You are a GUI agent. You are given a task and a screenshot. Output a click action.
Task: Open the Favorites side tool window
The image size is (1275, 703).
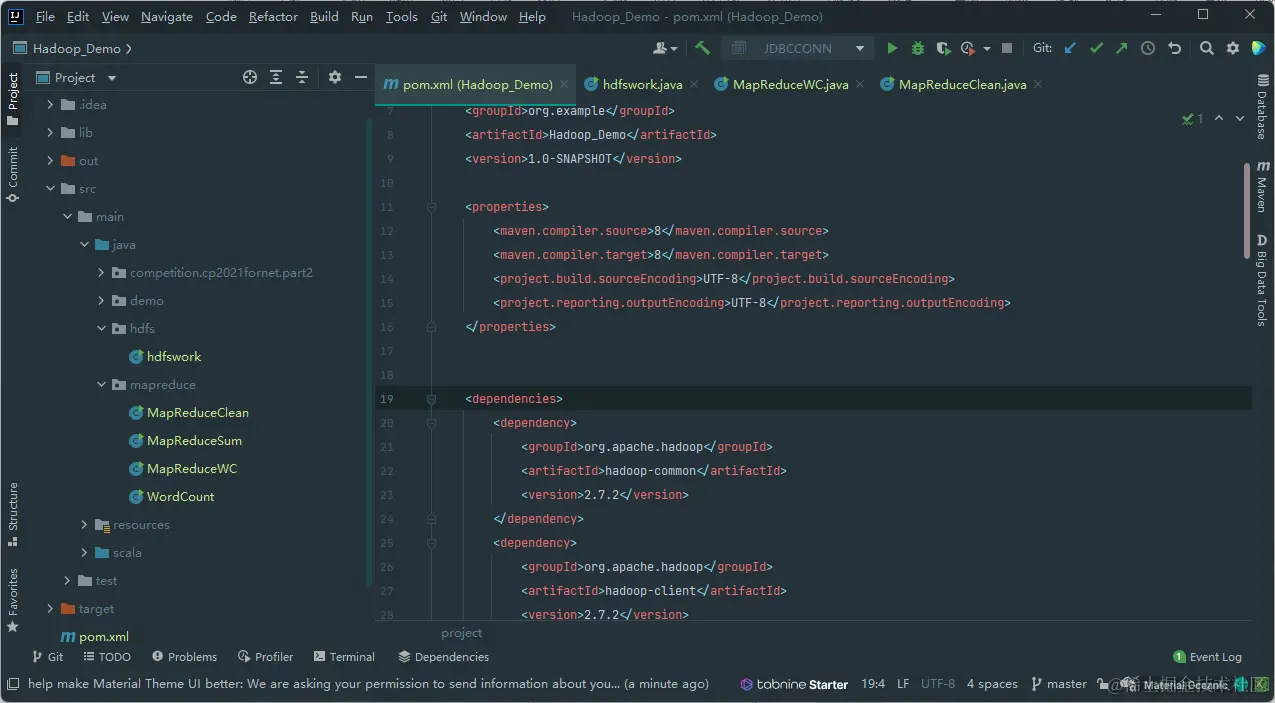(x=13, y=600)
